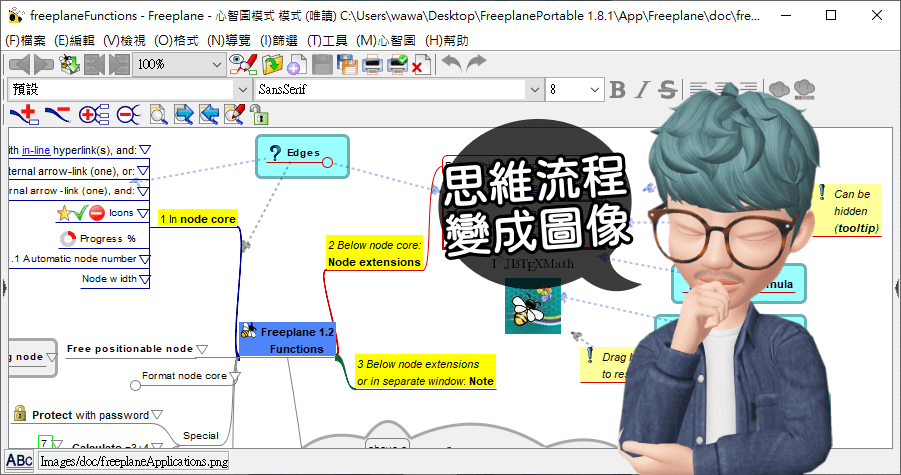Screen dimensions: 901x475
Task: Go forward with the next-node arrow
Action: [x=44, y=64]
